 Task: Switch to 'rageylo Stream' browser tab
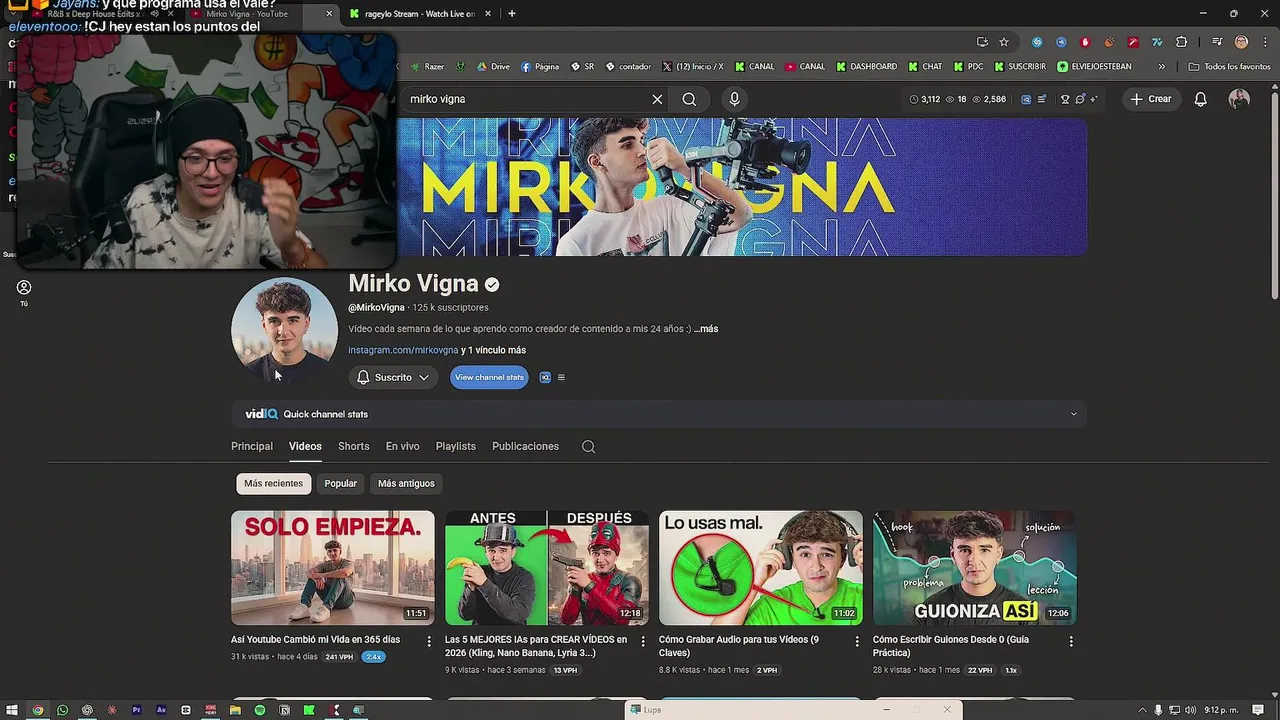[x=418, y=14]
